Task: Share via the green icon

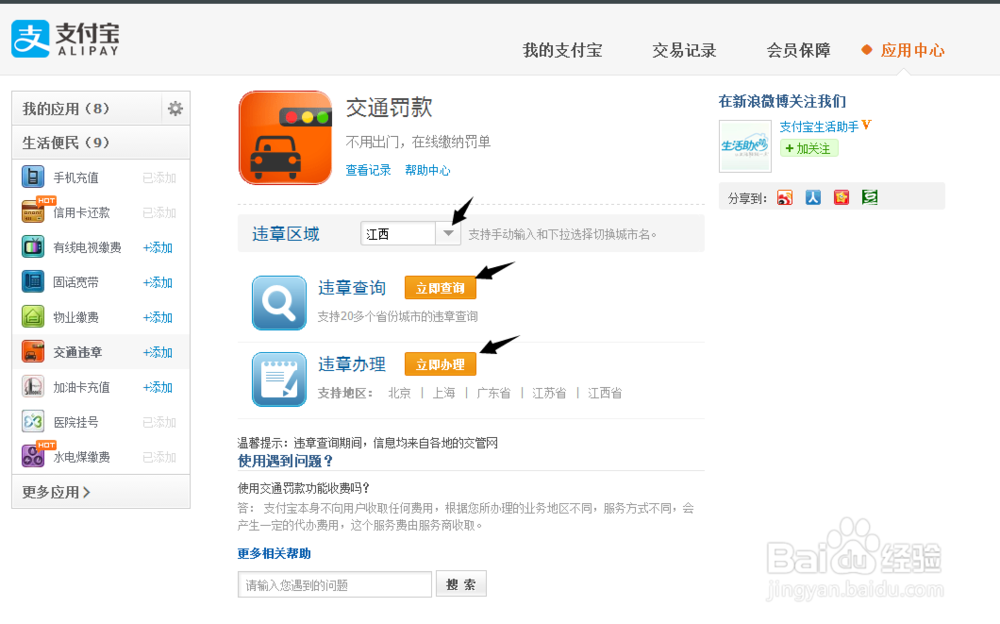Action: pyautogui.click(x=870, y=198)
